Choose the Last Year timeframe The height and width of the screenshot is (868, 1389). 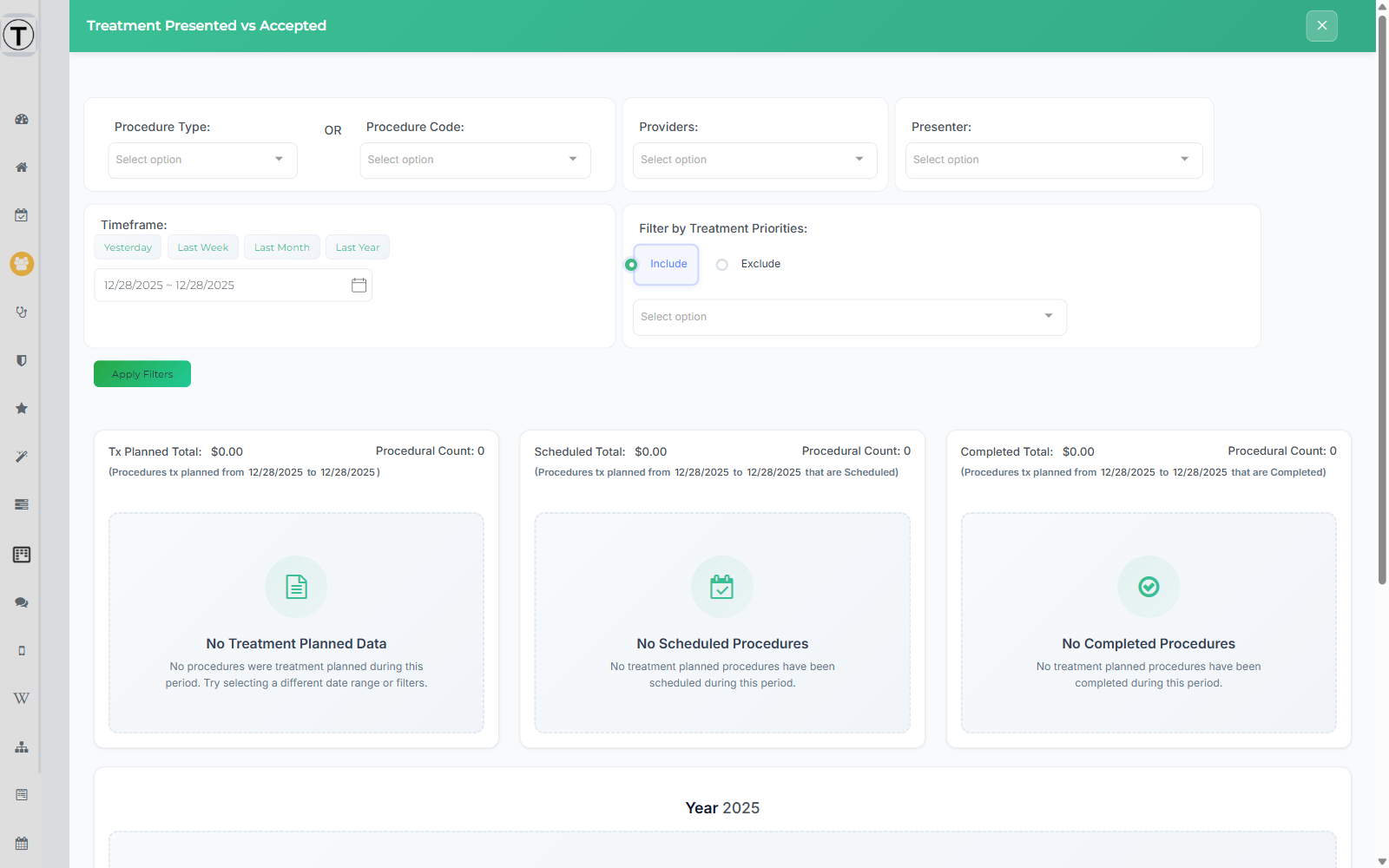[x=358, y=247]
